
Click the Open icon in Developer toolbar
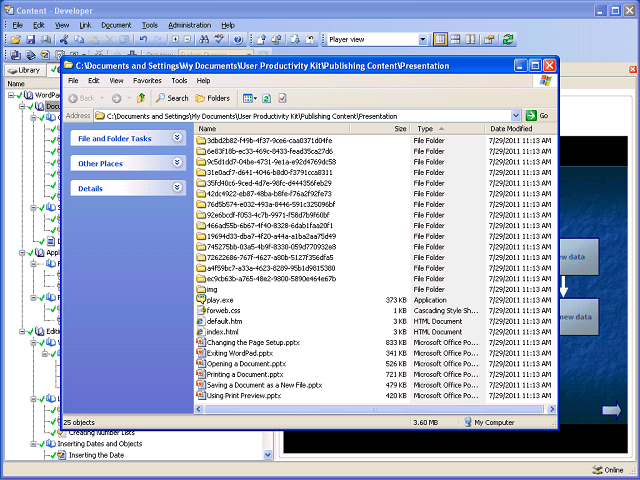click(16, 40)
